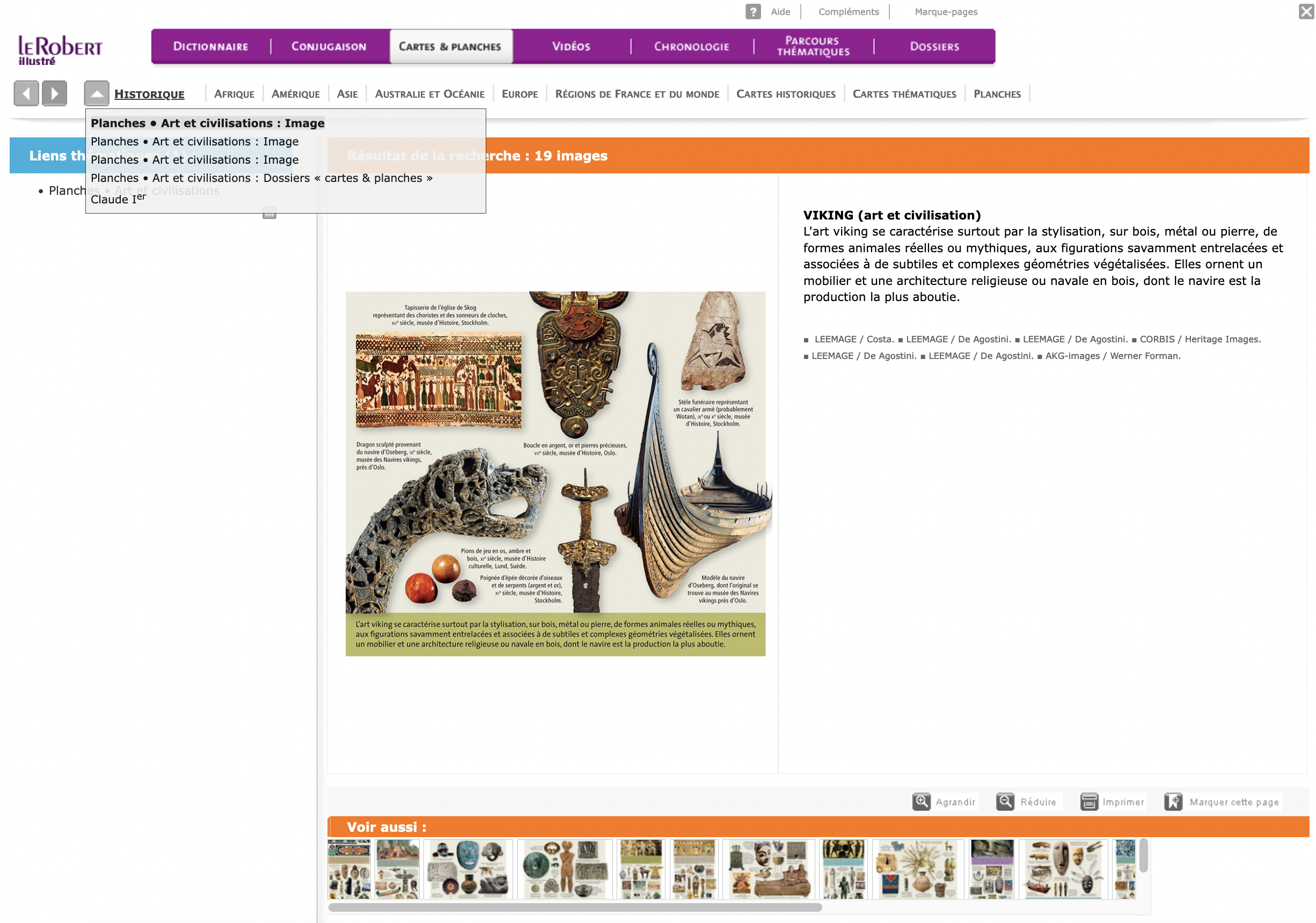Select the bold first history entry 'Art et civilisations : Image'
Screen dimensions: 1316x923
tap(208, 123)
